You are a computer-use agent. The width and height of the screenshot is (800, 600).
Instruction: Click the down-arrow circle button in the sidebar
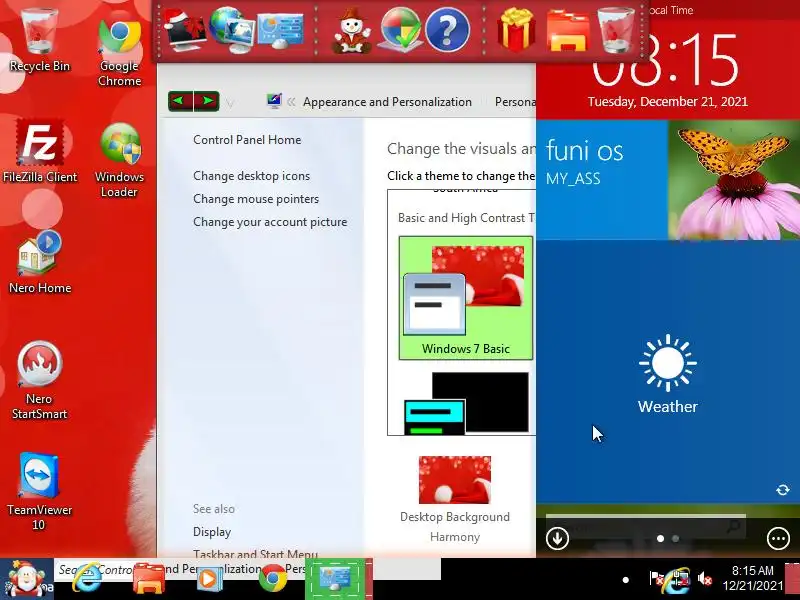(557, 538)
